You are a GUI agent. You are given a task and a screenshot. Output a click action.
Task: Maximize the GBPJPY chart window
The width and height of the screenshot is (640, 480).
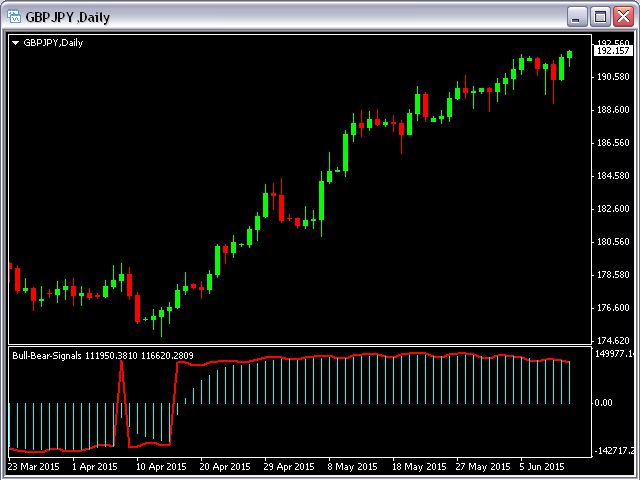tap(600, 17)
